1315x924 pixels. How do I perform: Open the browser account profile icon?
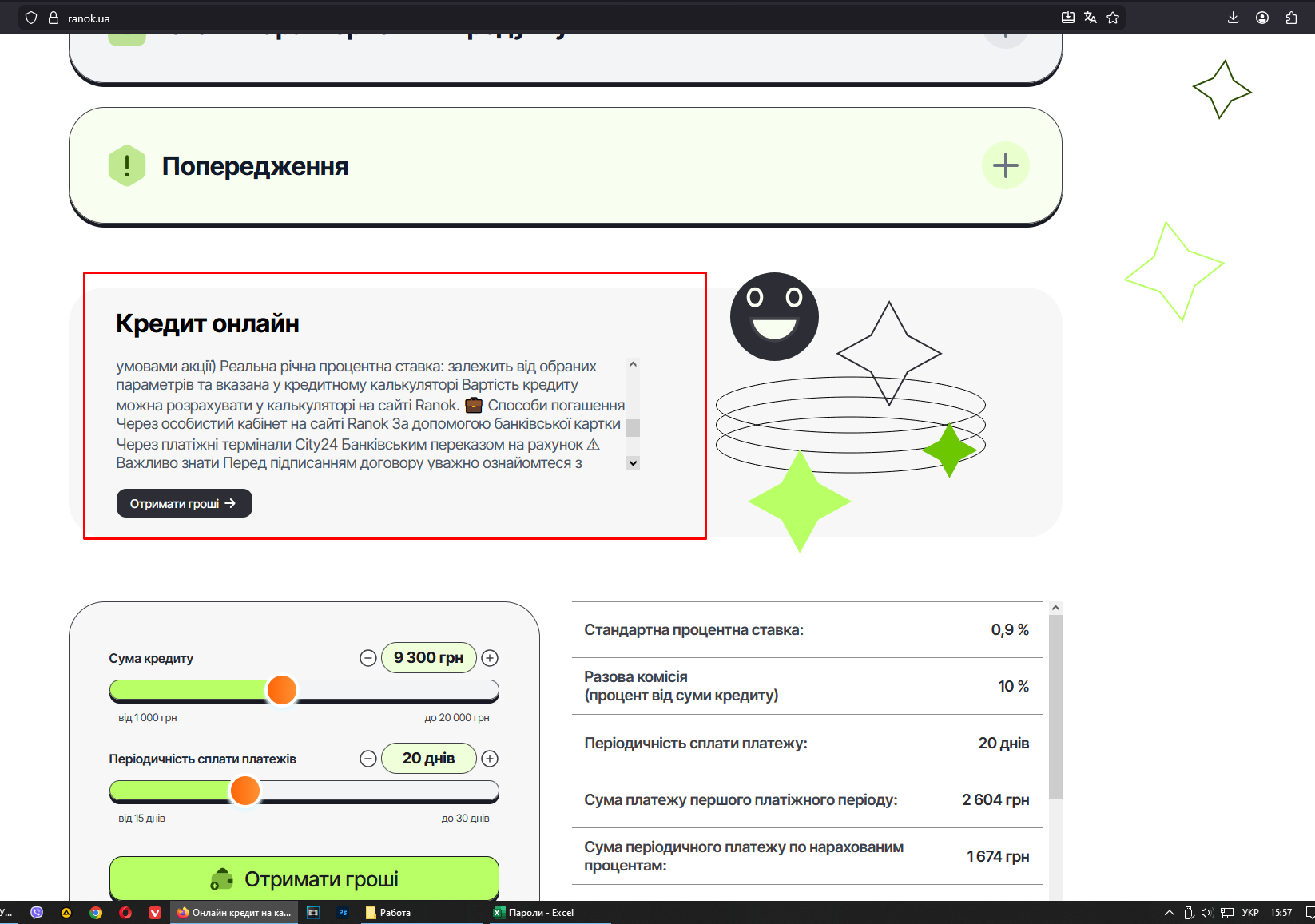pos(1262,18)
